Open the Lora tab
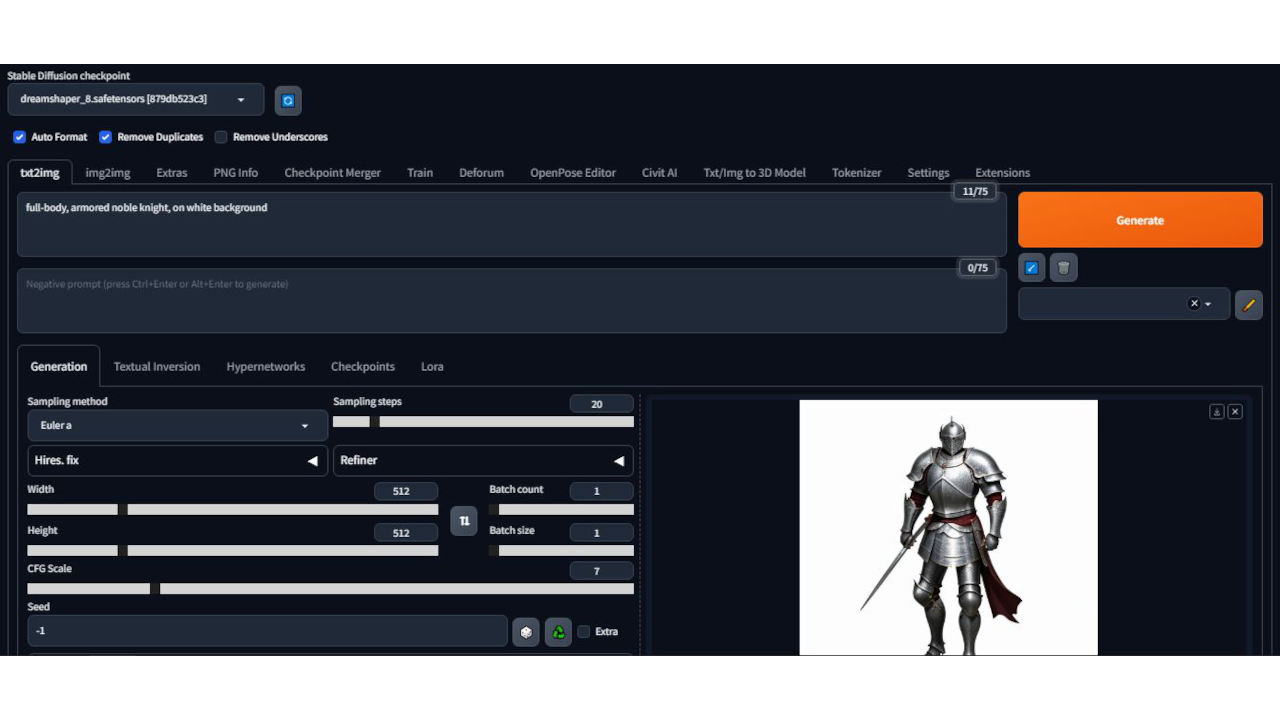The image size is (1280, 720). point(432,367)
